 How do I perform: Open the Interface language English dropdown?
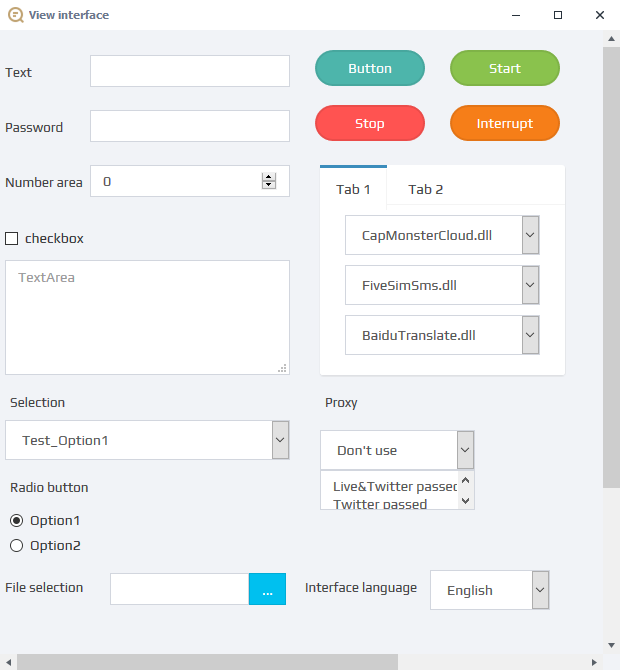540,590
